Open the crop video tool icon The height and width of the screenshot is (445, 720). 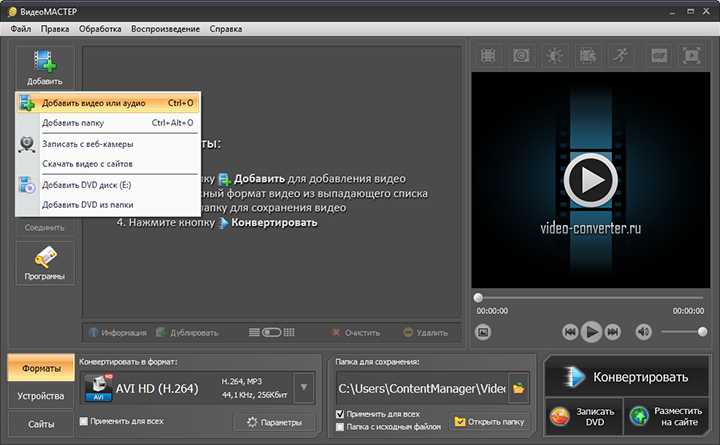[488, 56]
